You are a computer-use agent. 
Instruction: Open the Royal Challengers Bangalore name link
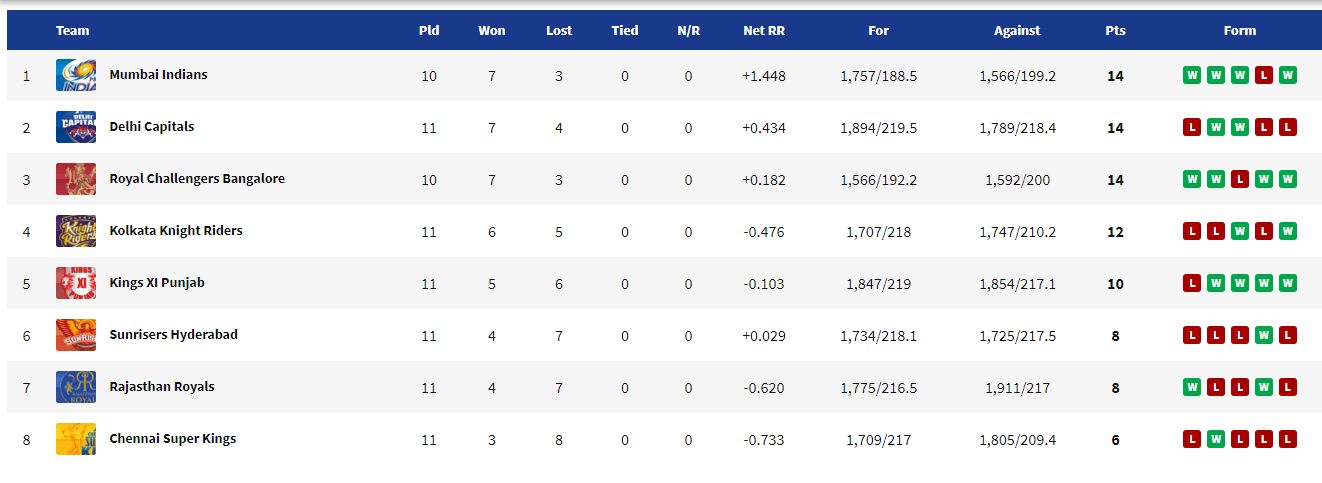197,179
